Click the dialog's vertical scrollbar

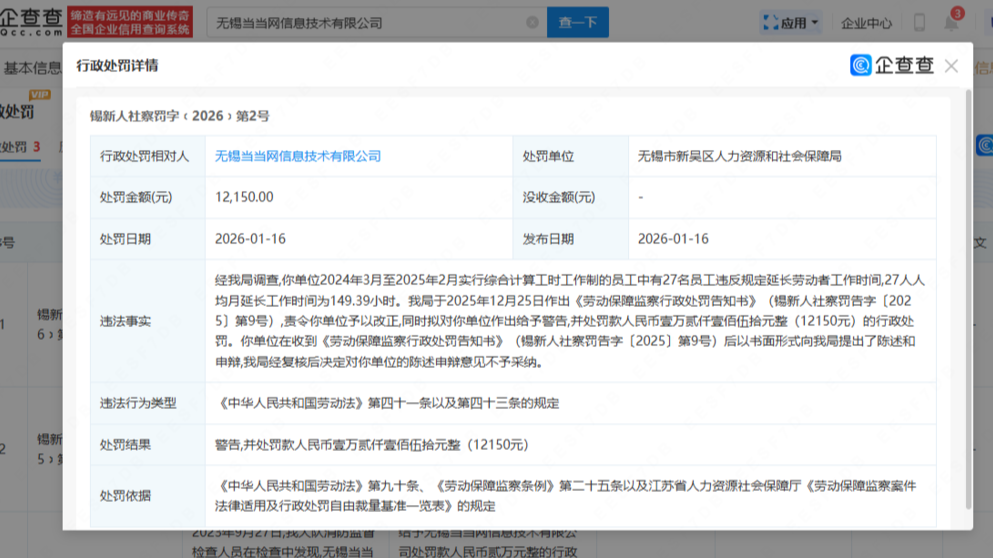tap(967, 300)
